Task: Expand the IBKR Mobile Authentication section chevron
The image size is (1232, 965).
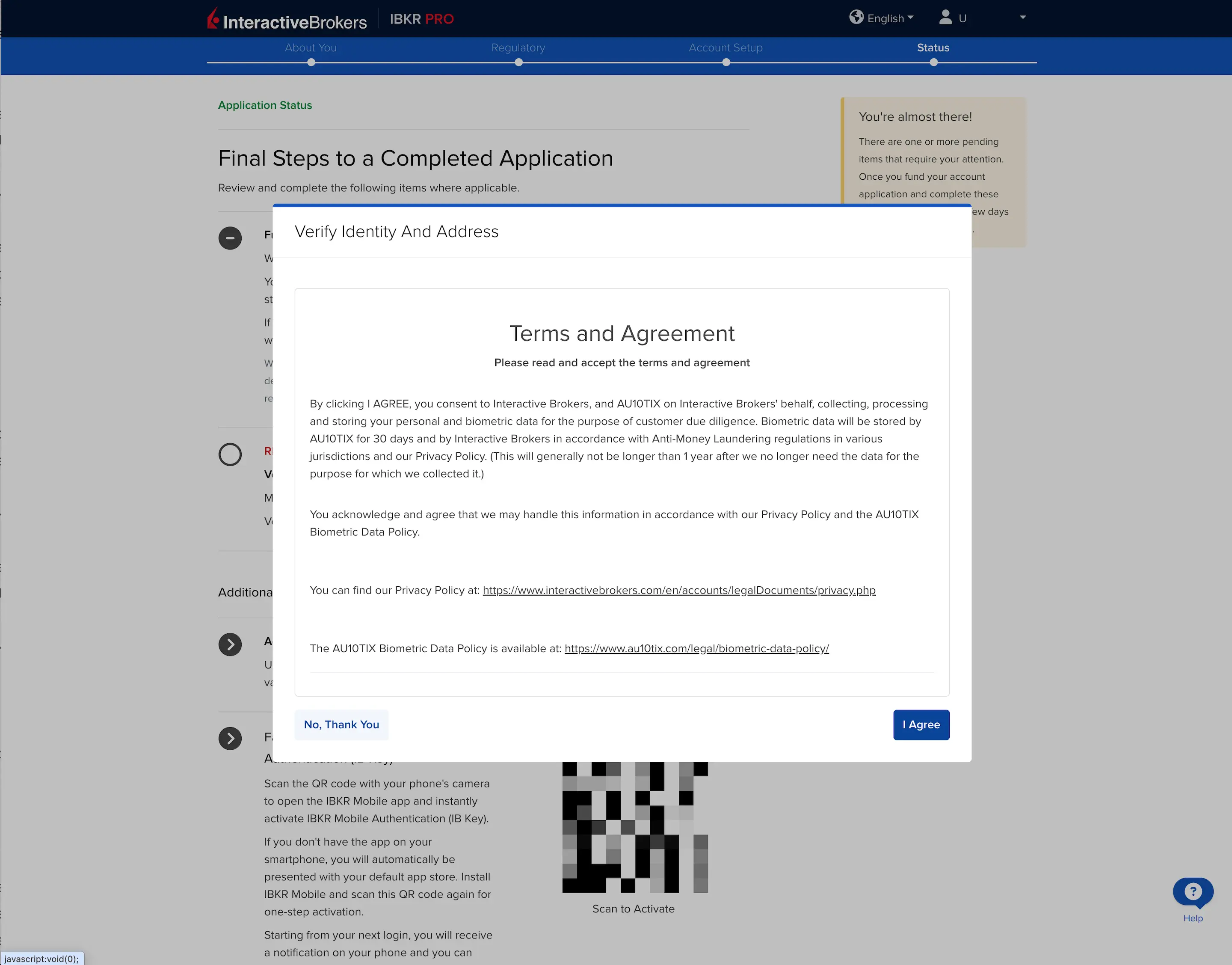Action: point(230,738)
